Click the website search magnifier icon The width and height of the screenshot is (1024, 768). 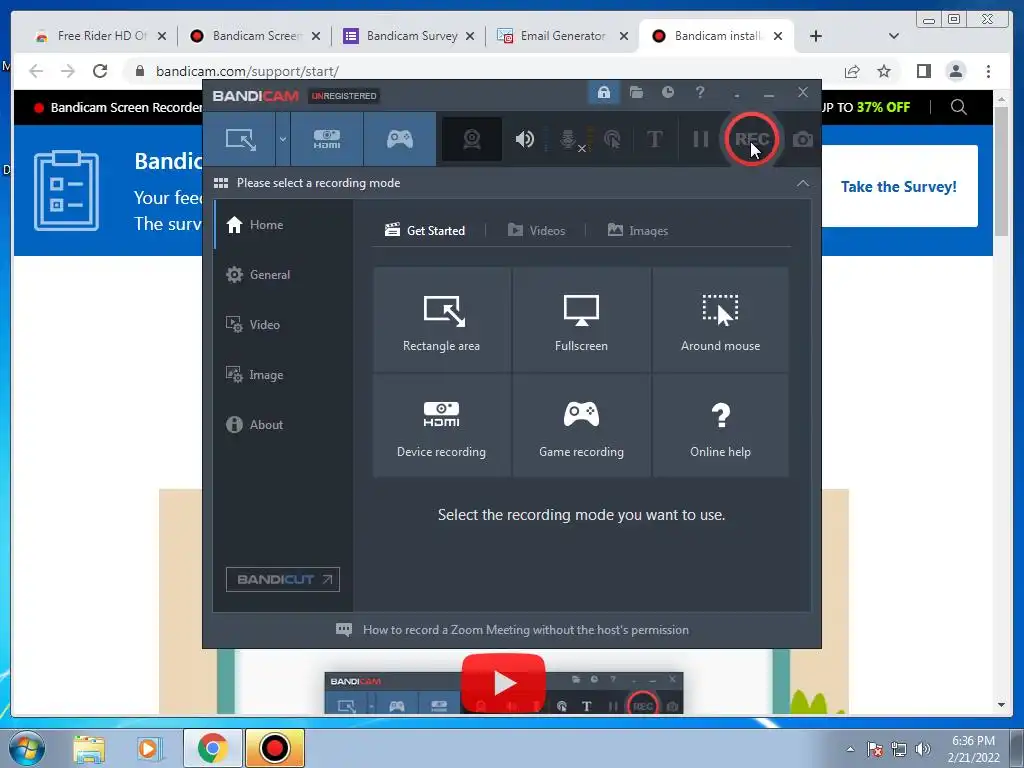click(x=959, y=107)
